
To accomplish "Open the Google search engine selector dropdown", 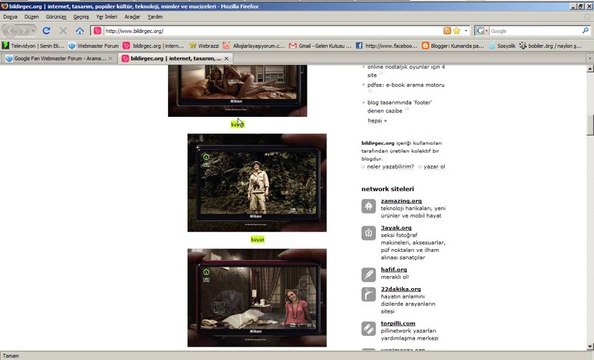I will (x=481, y=31).
